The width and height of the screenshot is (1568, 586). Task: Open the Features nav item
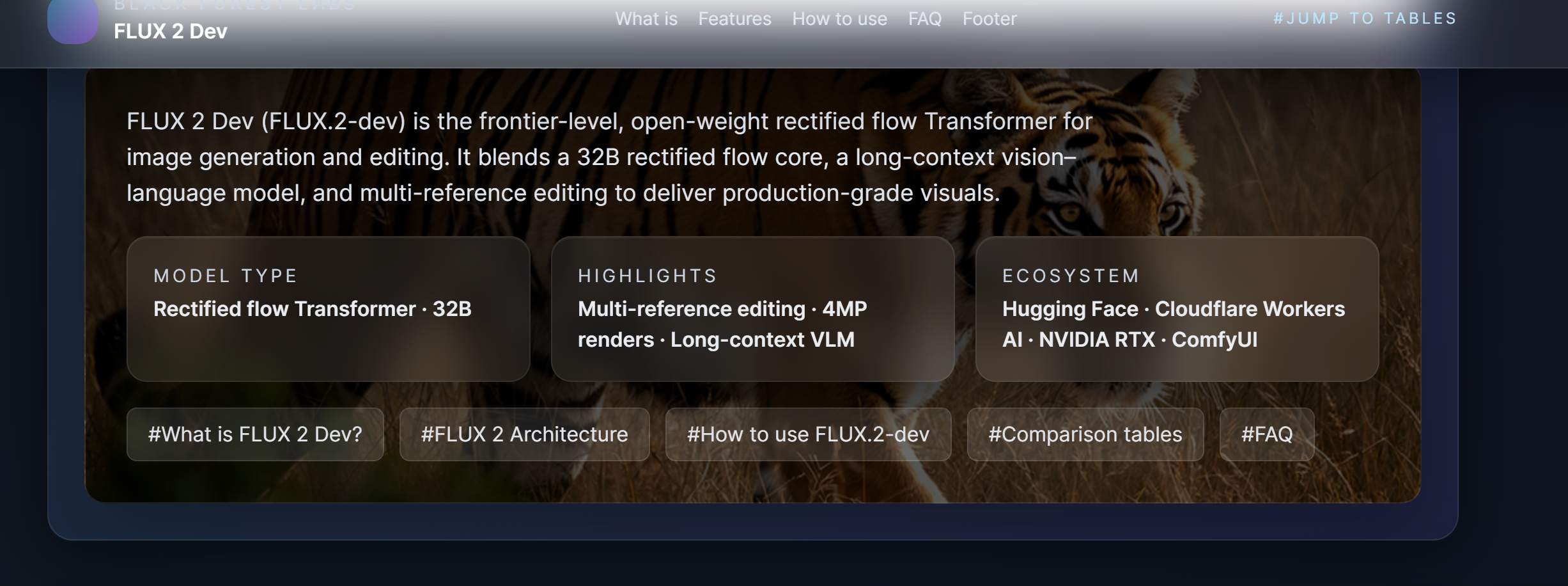pos(734,19)
